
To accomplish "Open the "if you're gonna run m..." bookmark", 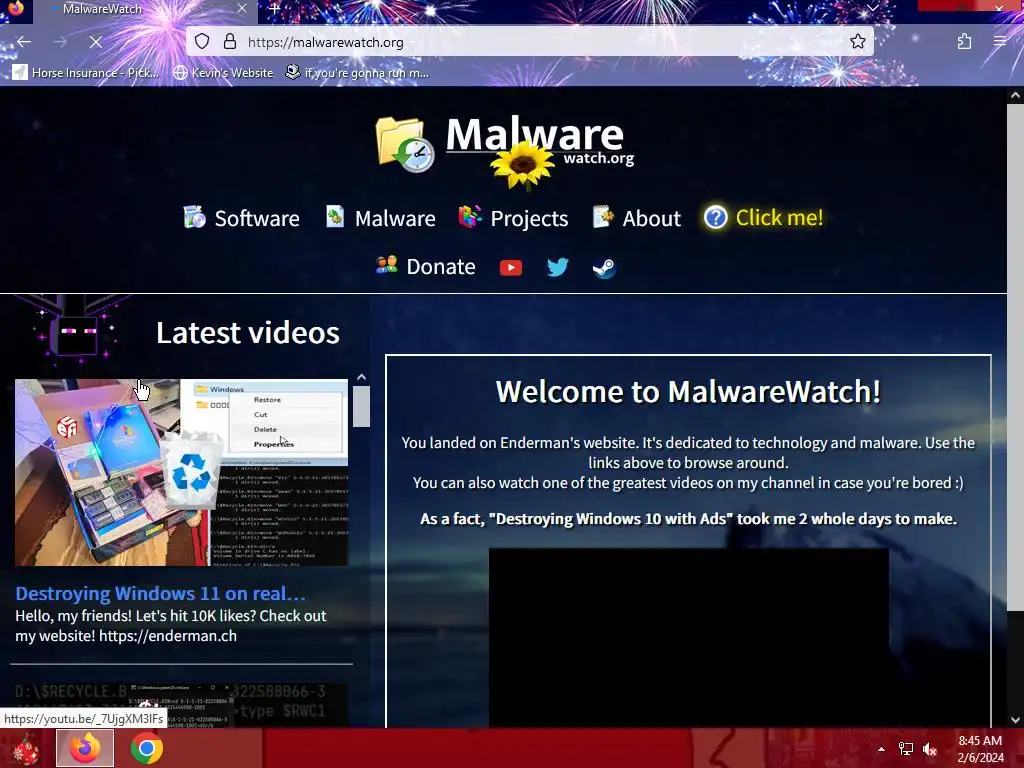I will (357, 72).
